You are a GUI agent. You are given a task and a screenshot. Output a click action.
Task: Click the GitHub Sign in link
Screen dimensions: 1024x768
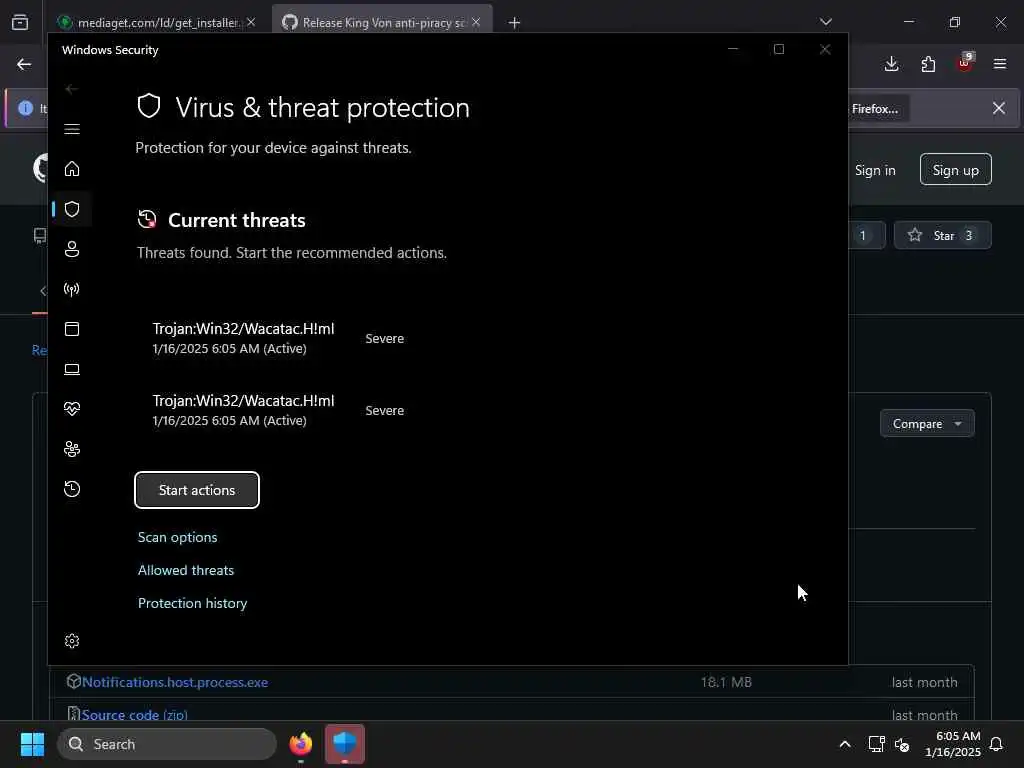(875, 170)
